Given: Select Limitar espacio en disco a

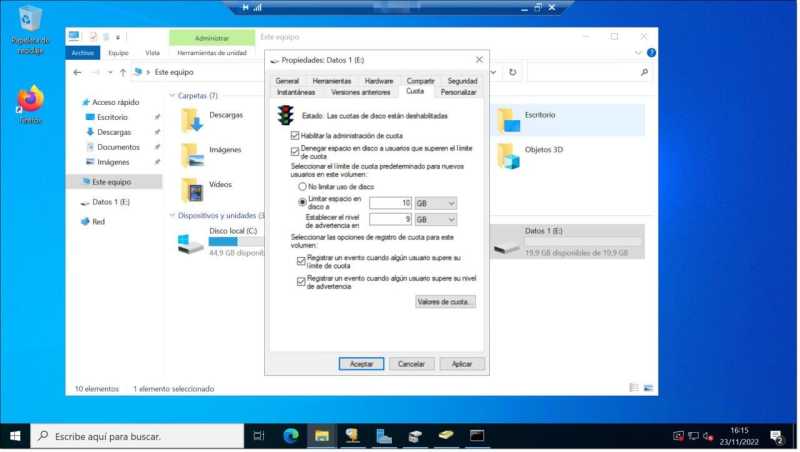Looking at the screenshot, I should (x=303, y=202).
